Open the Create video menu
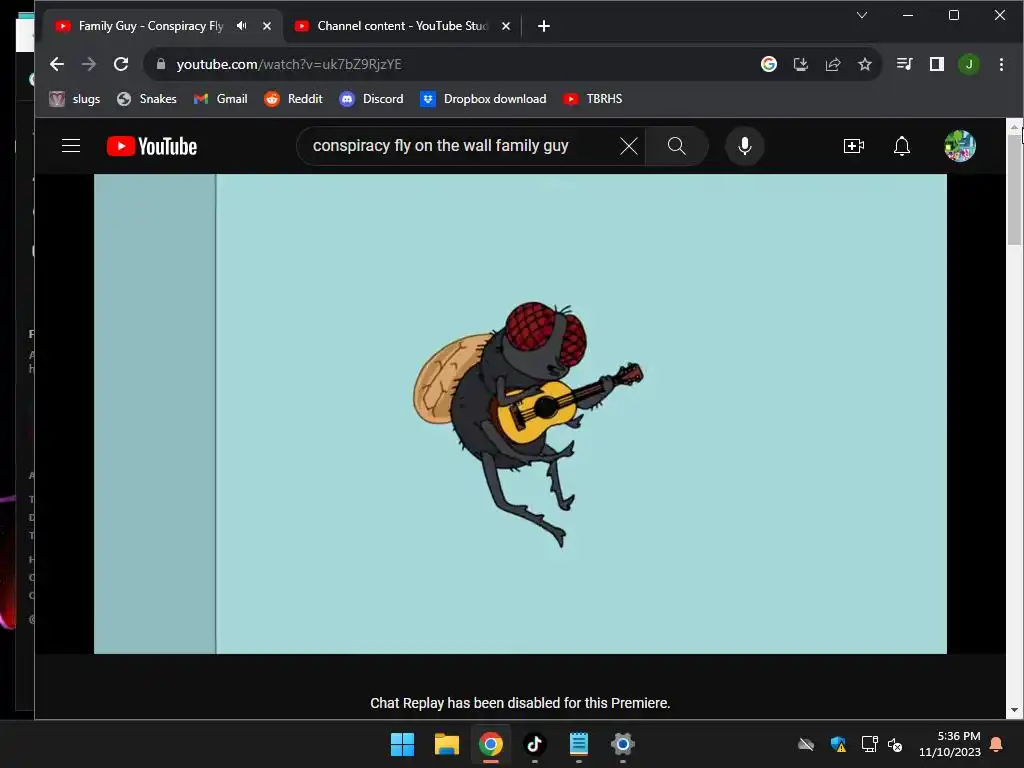 (854, 146)
